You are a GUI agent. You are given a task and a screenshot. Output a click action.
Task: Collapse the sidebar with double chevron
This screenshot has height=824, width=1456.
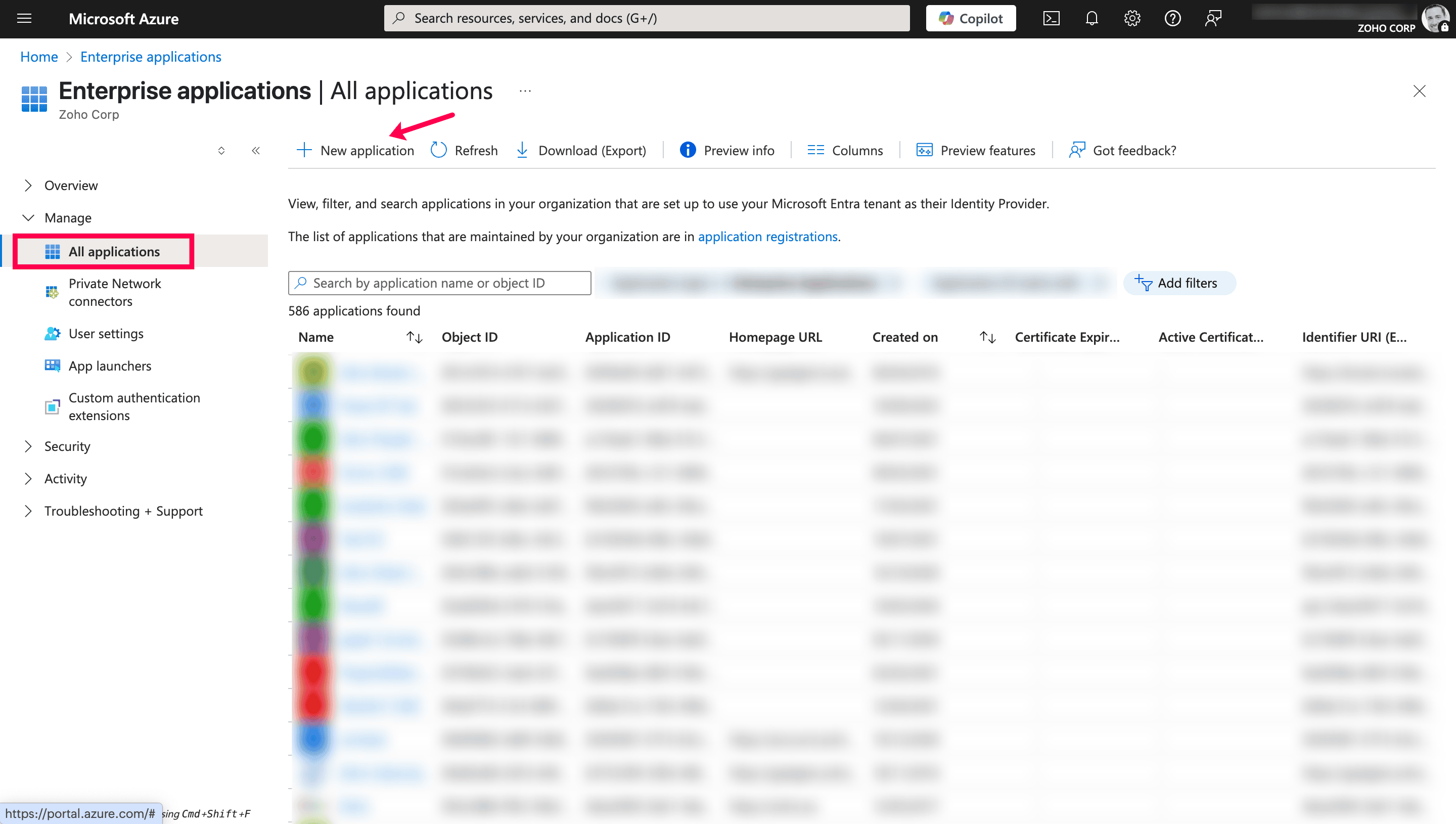click(x=256, y=151)
